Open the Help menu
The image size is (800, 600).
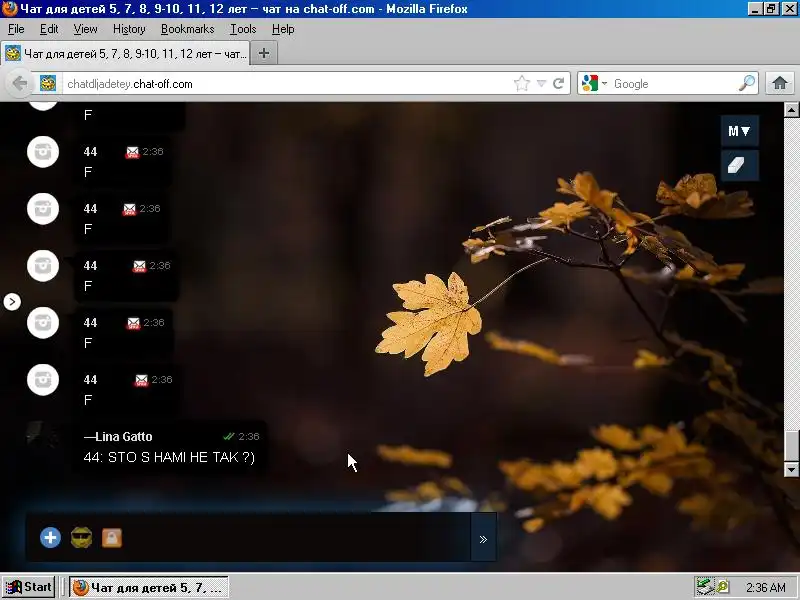[283, 29]
